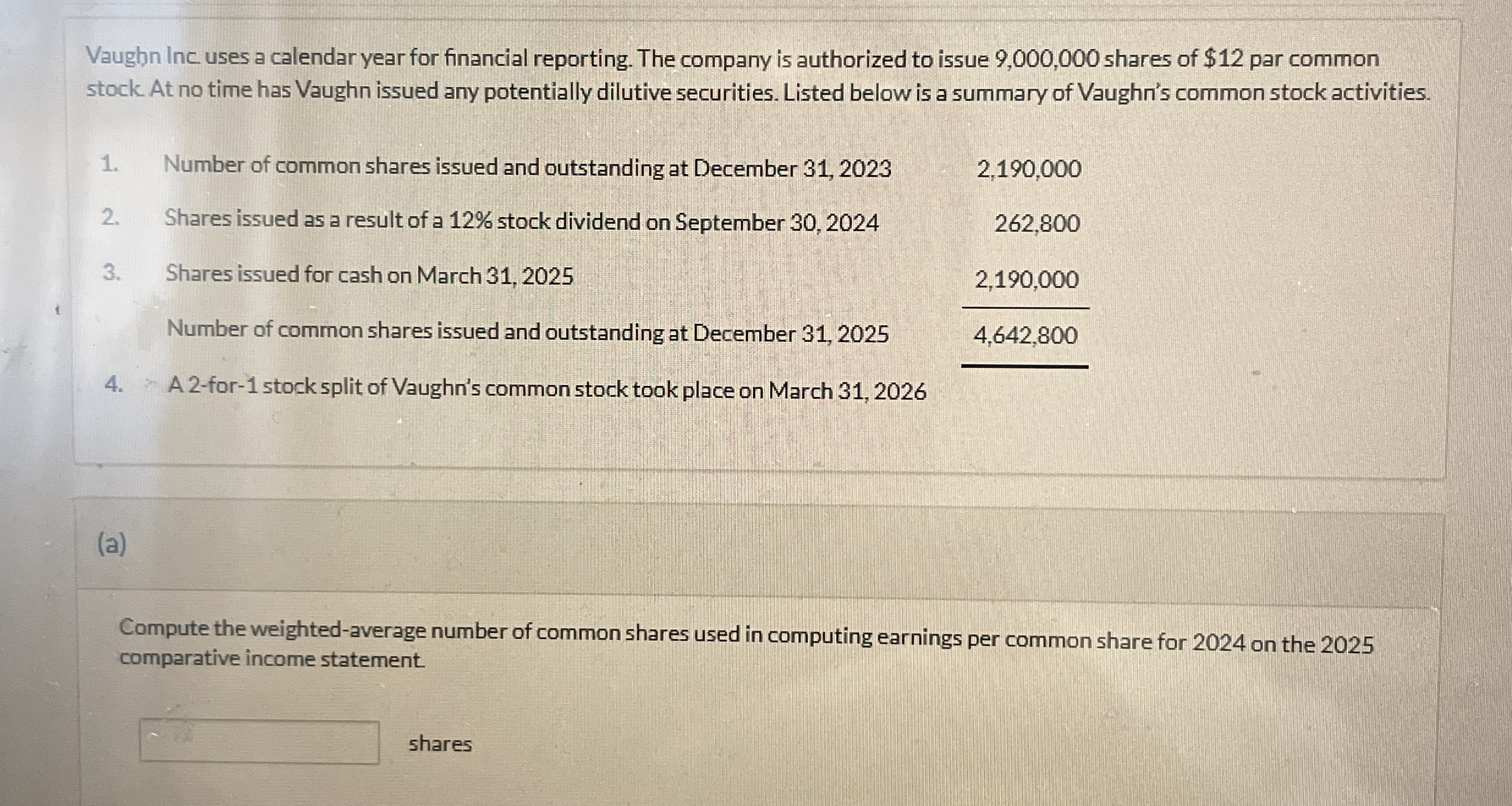Click the phrase comparative income statement
Viewport: 1512px width, 806px height.
coord(271,661)
